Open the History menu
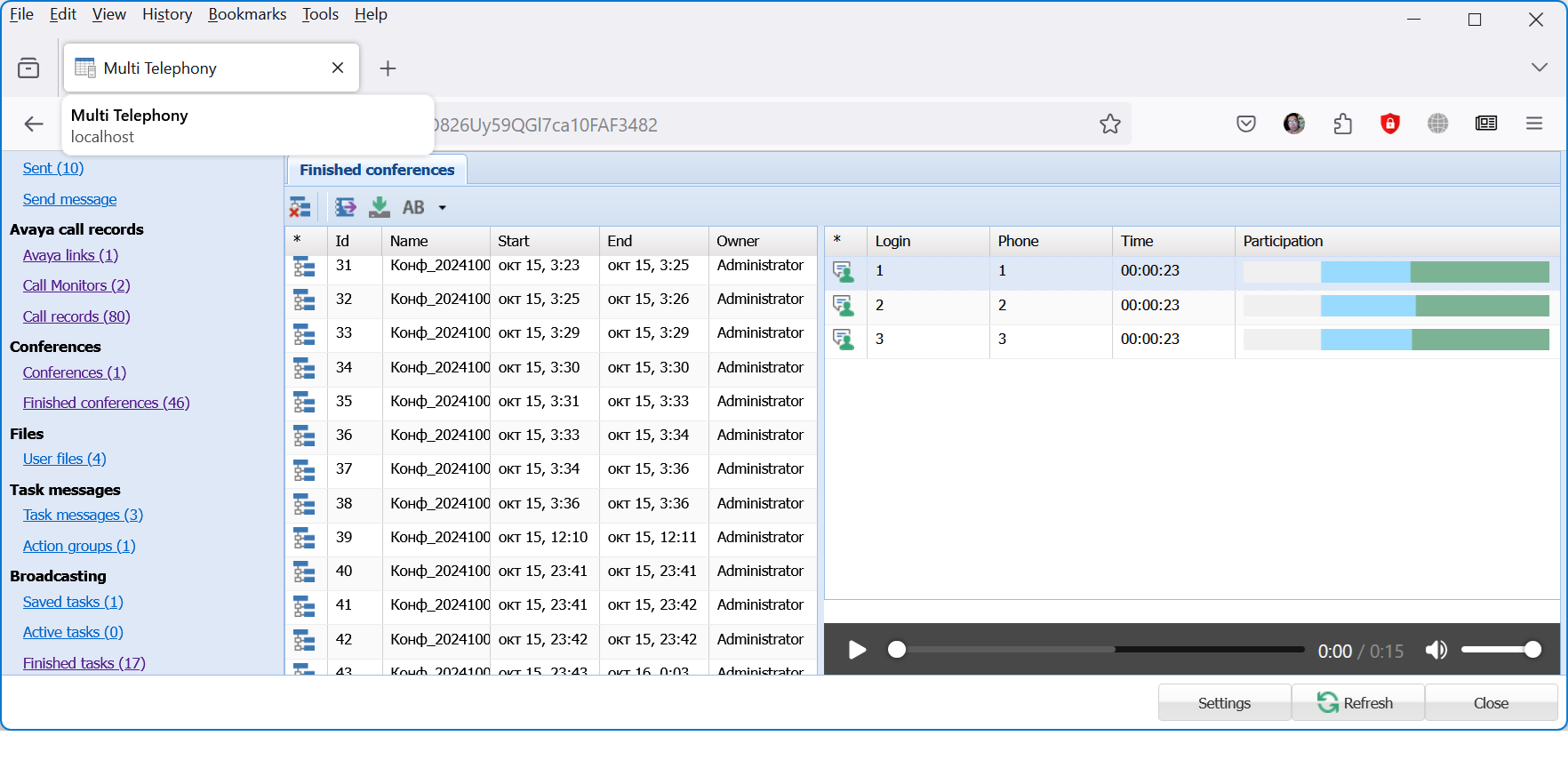This screenshot has height=768, width=1568. (167, 14)
